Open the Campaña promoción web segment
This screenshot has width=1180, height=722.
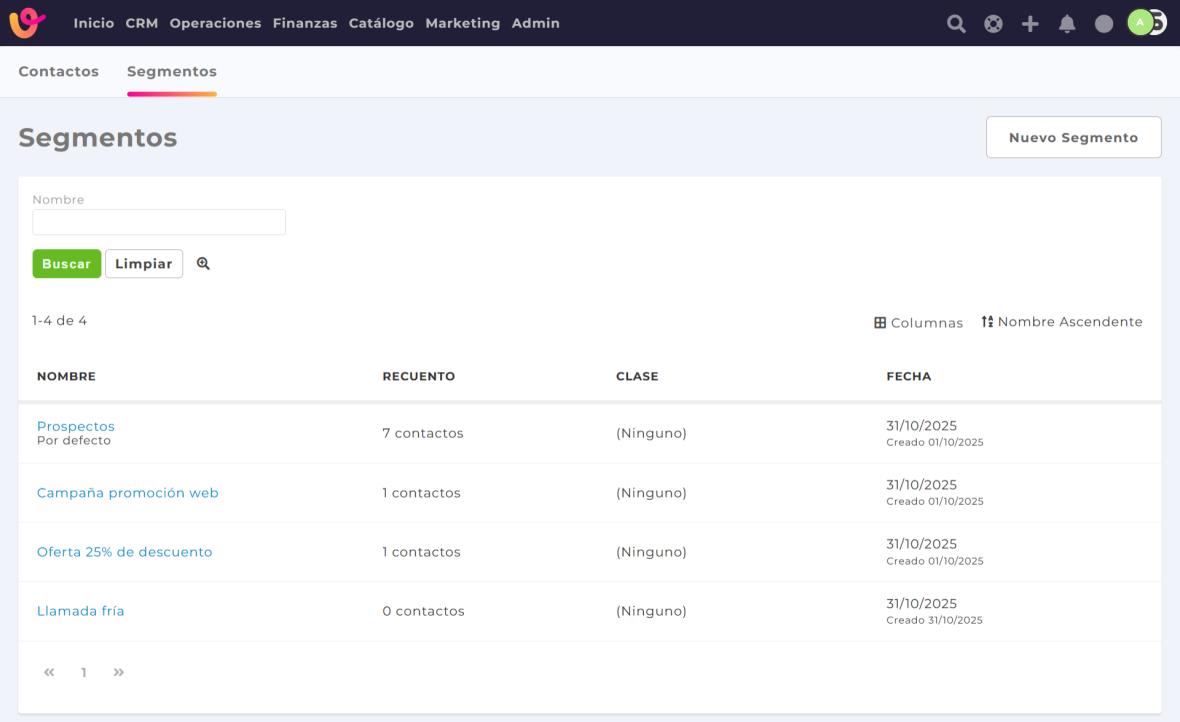click(x=128, y=493)
